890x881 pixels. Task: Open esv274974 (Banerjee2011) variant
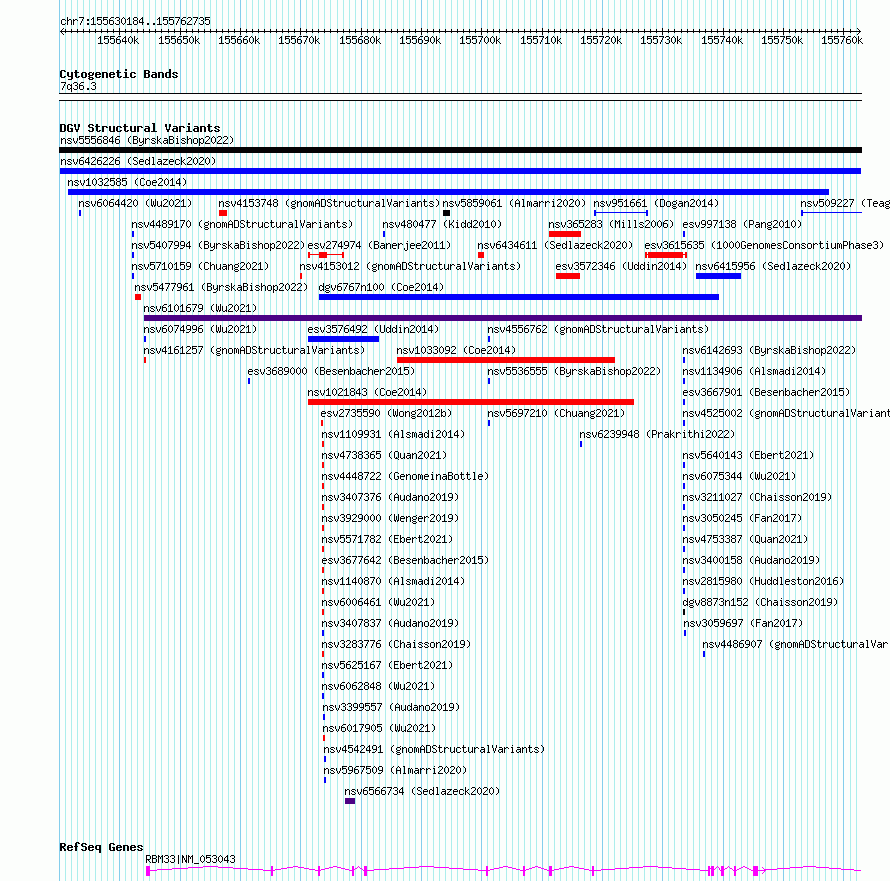tap(379, 245)
